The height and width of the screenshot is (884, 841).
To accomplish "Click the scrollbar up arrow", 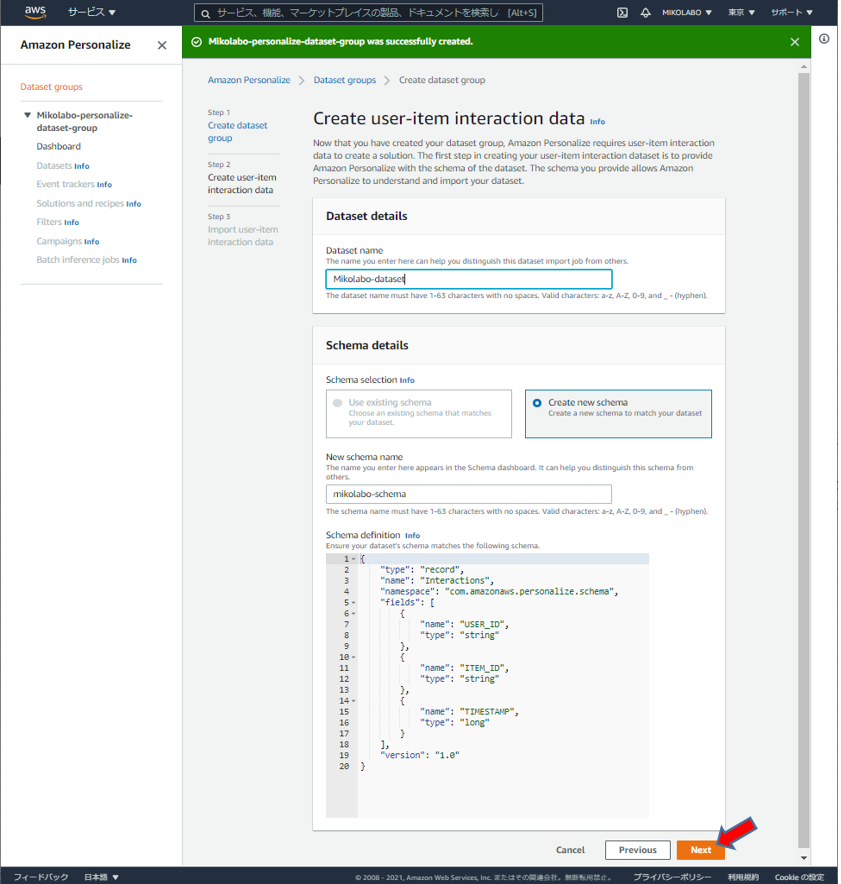I will tap(806, 67).
